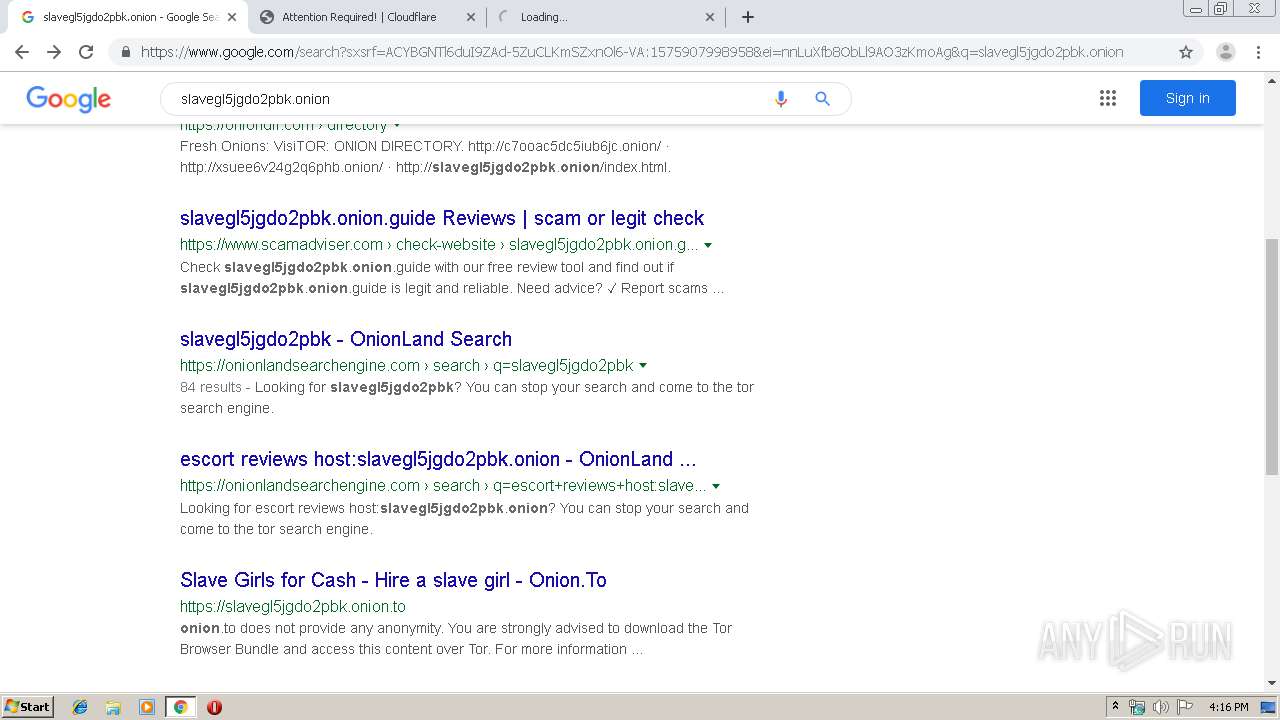This screenshot has height=720, width=1280.
Task: Click the 'Fresh Onions: VisiTOR' snippet text
Action: pyautogui.click(x=254, y=146)
